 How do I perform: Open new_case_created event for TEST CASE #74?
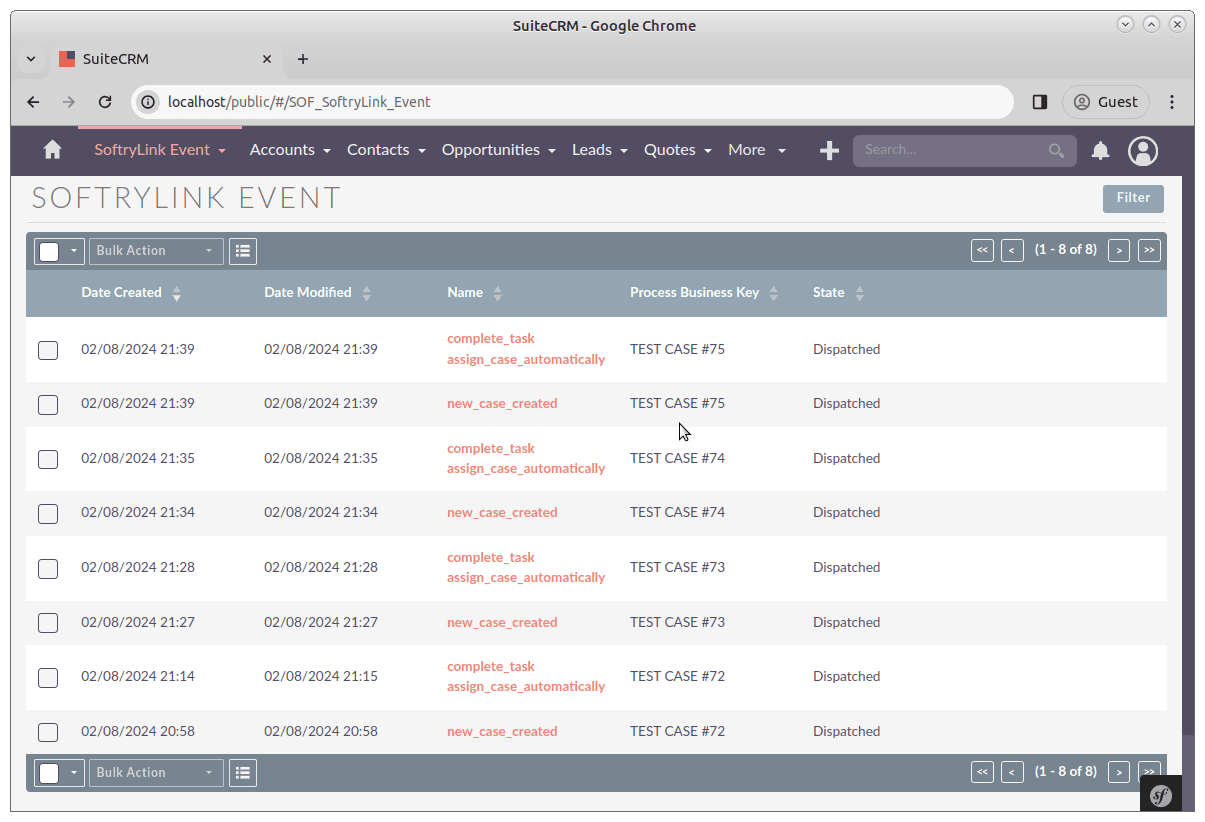502,513
